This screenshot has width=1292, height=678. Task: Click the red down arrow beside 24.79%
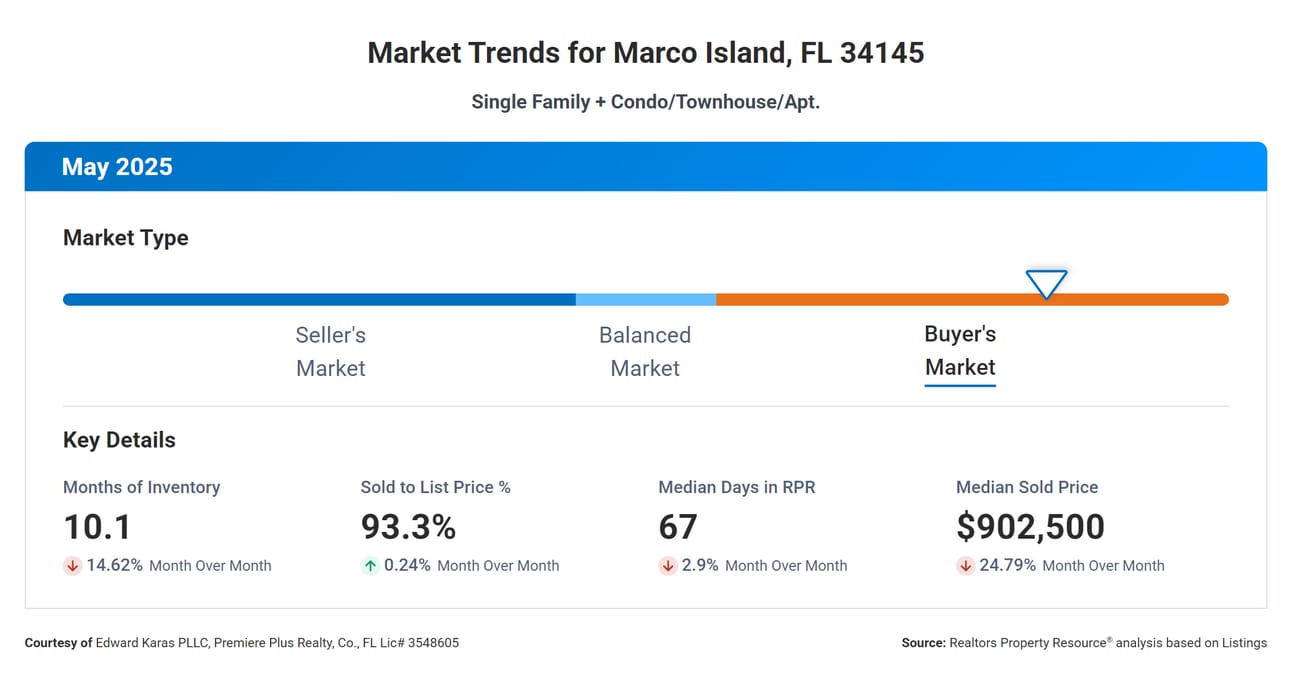pos(965,566)
